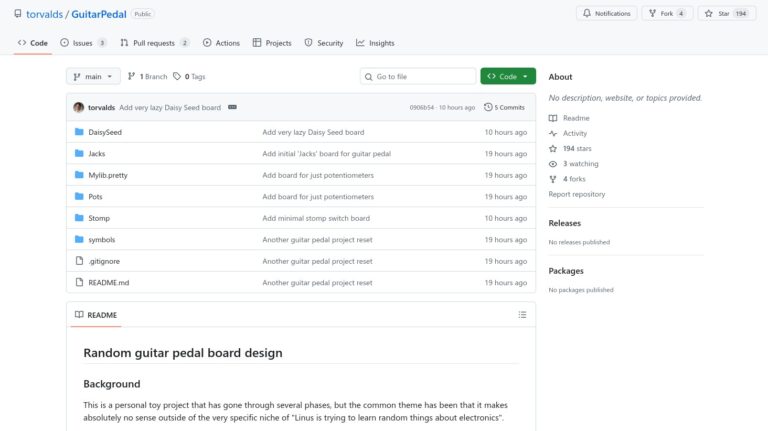Image resolution: width=768 pixels, height=431 pixels.
Task: View 194 stars link
Action: tap(577, 148)
